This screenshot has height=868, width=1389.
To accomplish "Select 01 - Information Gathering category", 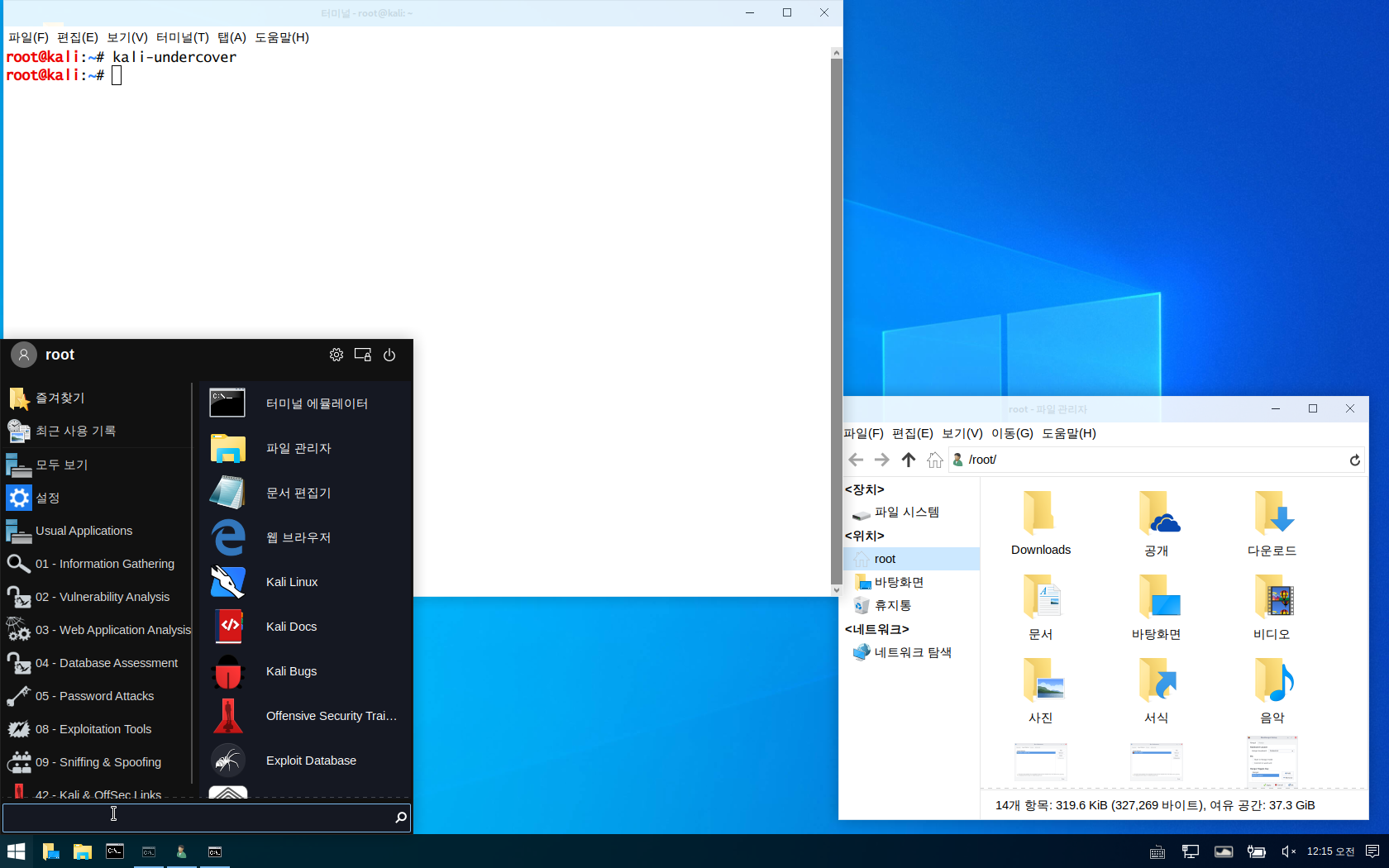I will pyautogui.click(x=97, y=564).
